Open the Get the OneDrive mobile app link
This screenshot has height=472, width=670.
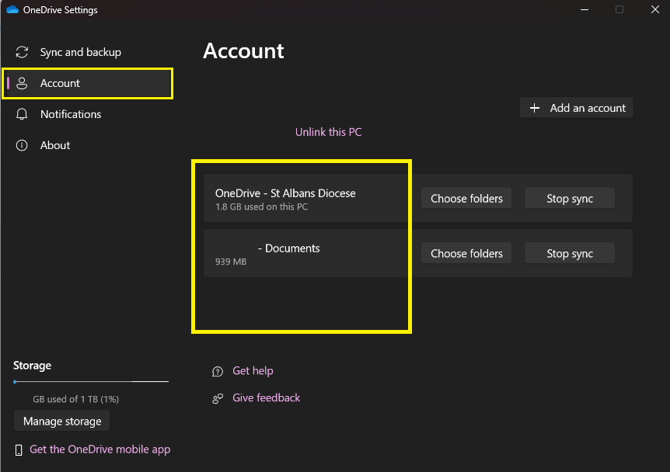pos(100,450)
